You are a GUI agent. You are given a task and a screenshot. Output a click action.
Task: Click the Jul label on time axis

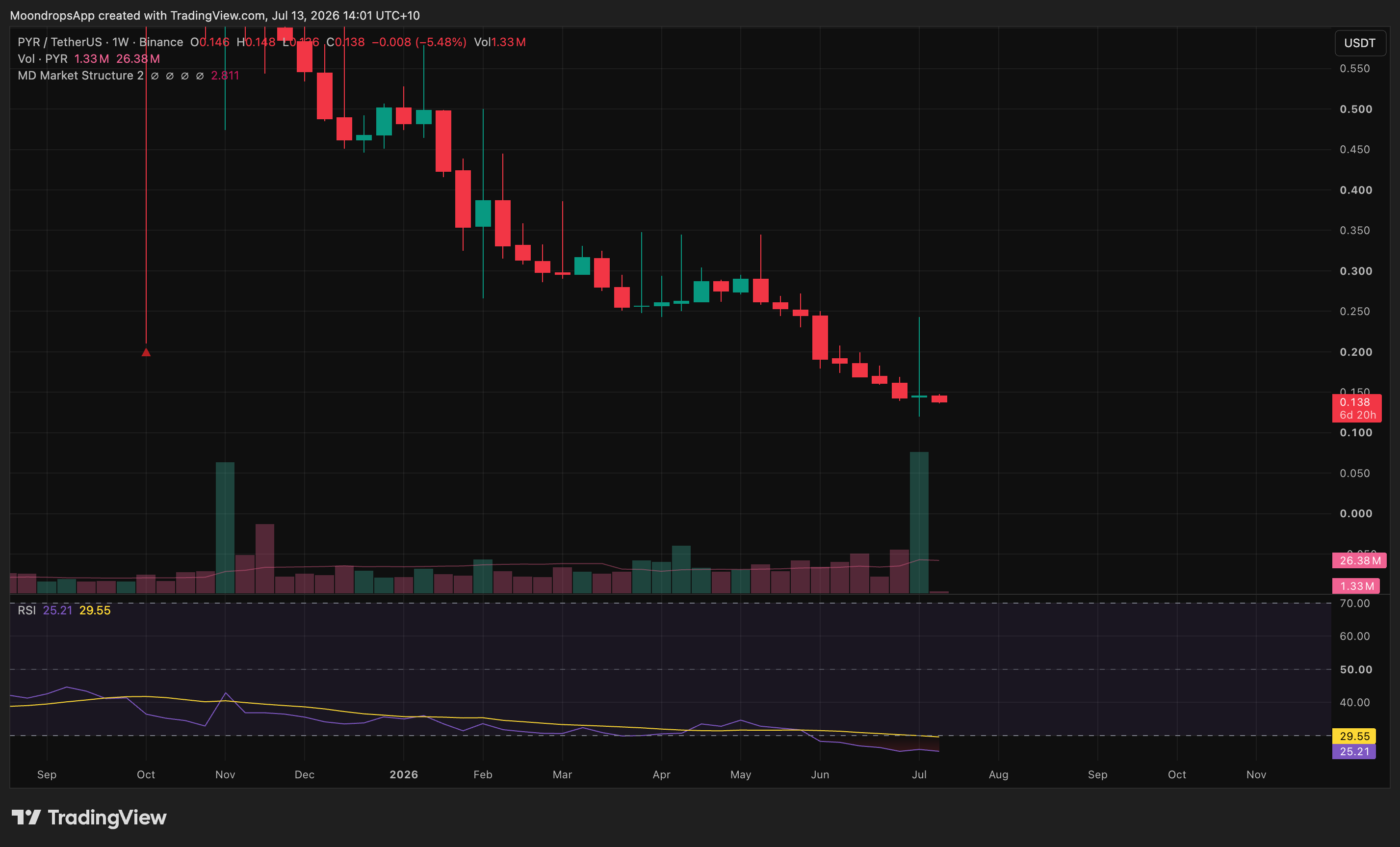point(919,774)
